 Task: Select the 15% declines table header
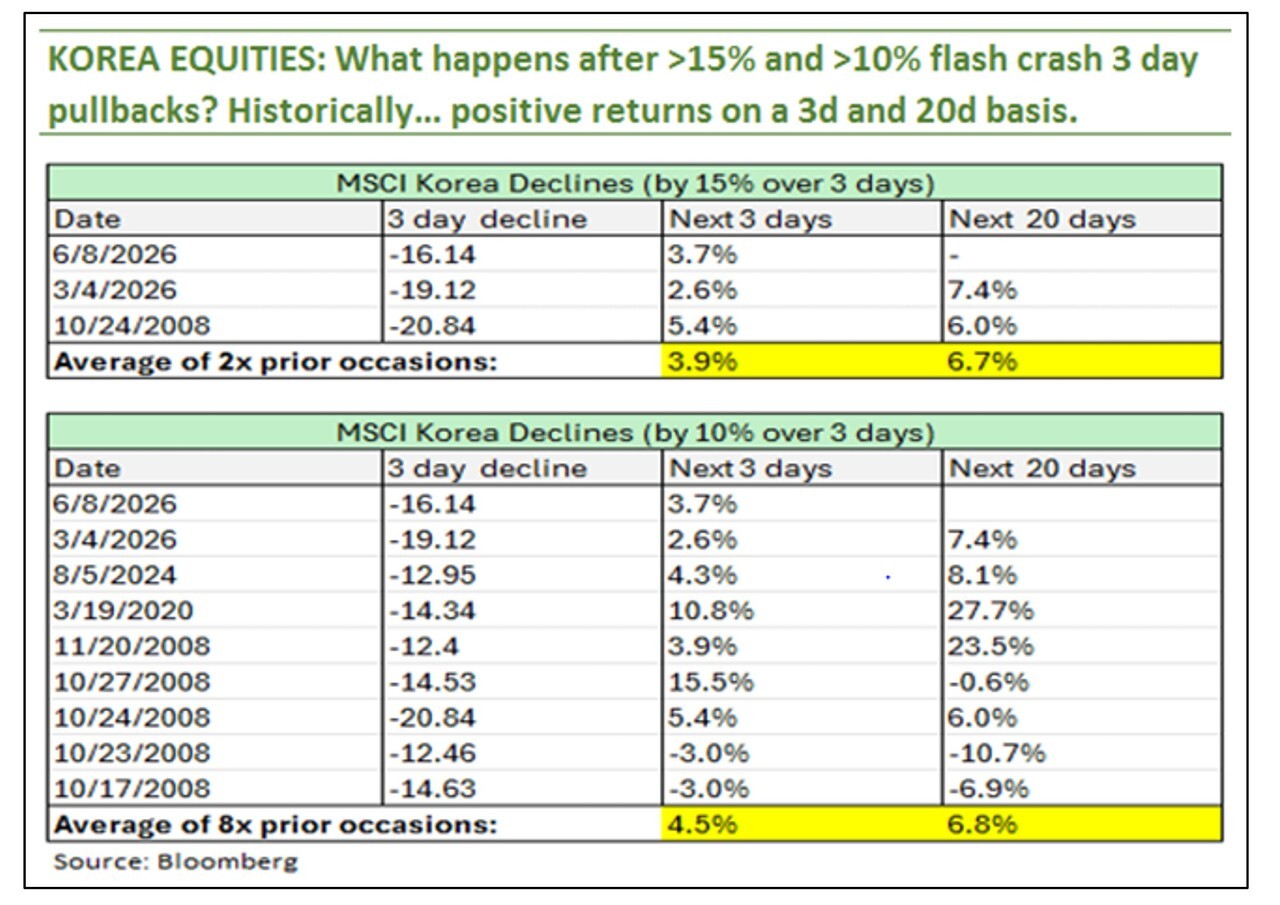635,184
